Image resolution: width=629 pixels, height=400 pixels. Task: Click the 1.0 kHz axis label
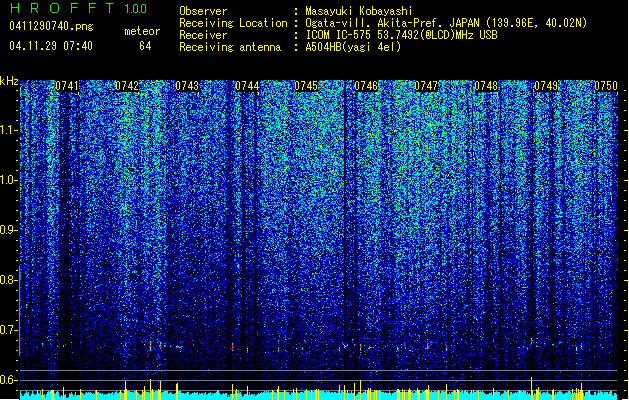9,180
